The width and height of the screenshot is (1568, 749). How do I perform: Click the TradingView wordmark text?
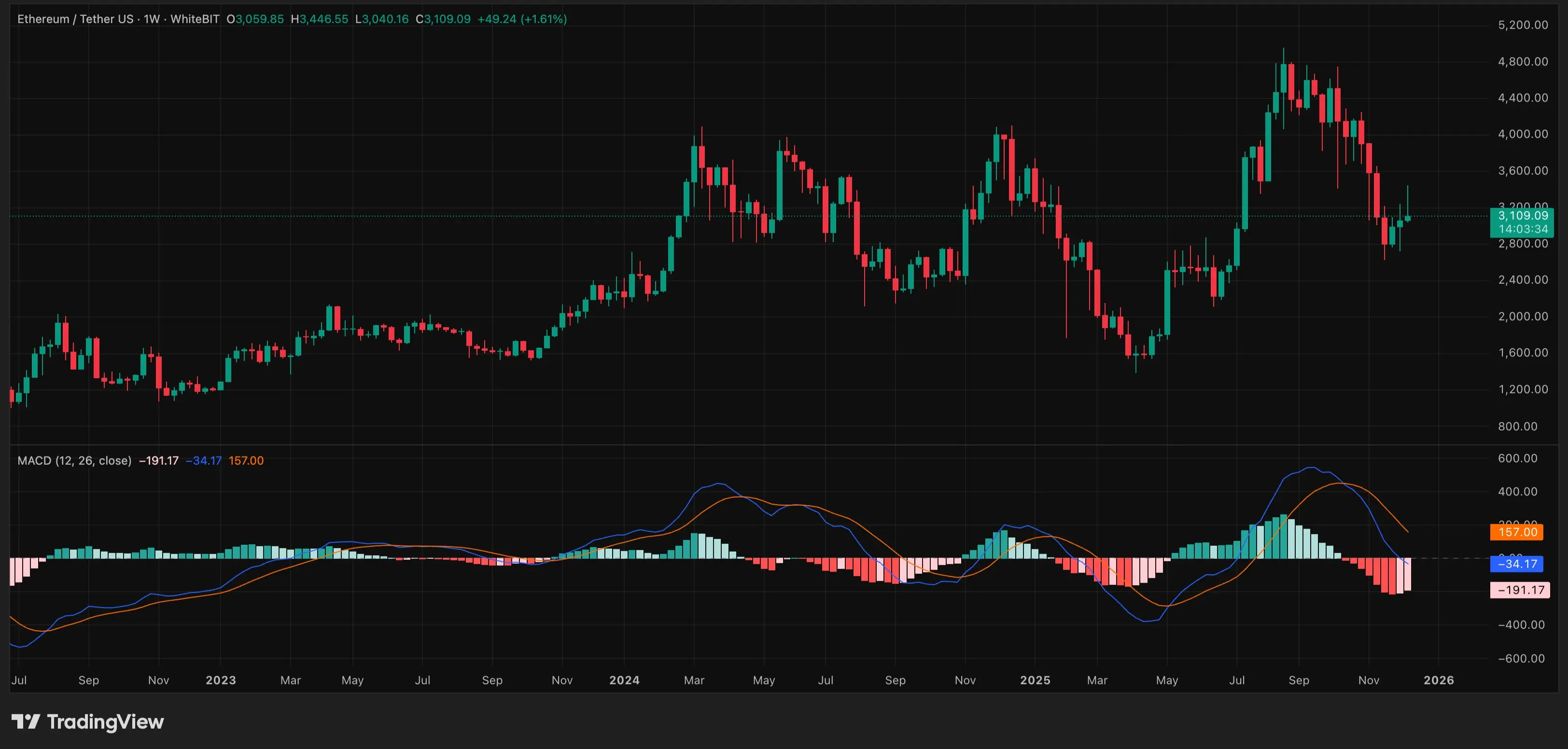[105, 721]
